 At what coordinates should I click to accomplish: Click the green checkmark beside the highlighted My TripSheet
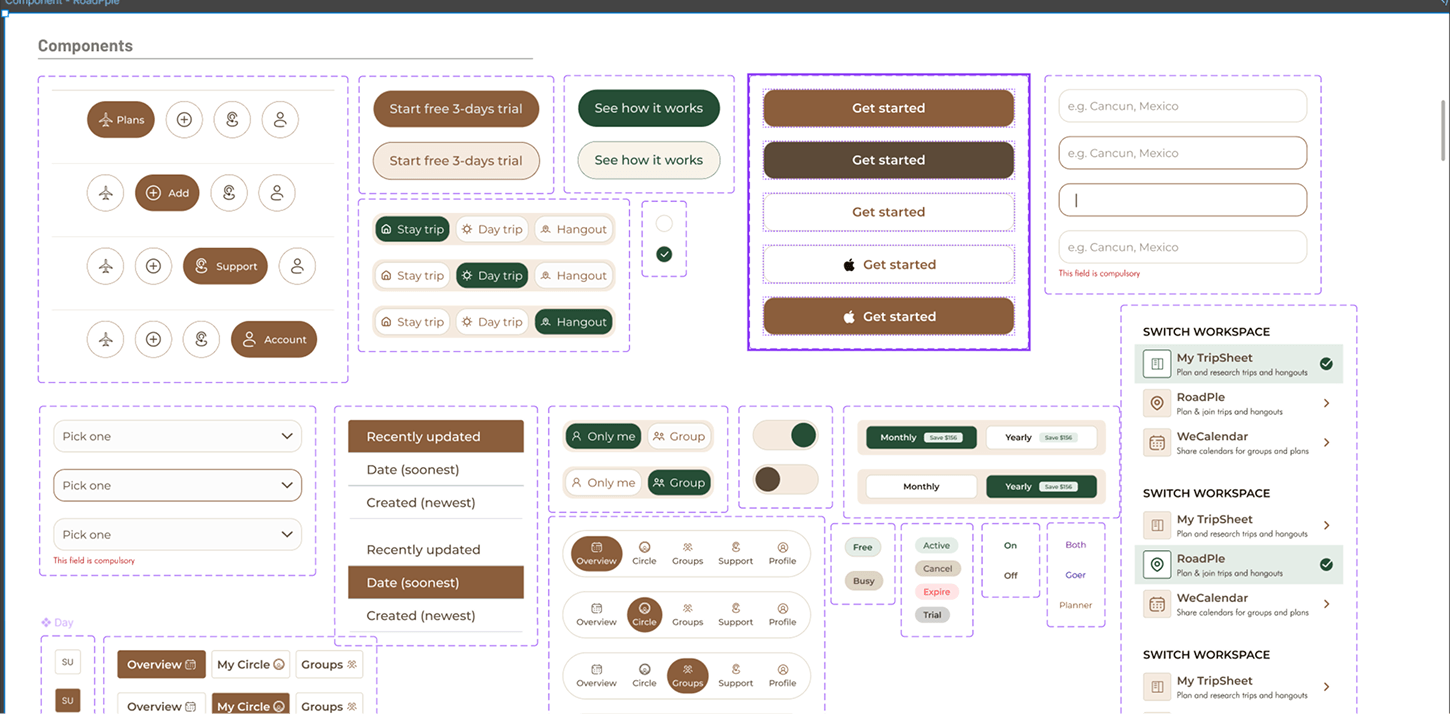point(1326,364)
